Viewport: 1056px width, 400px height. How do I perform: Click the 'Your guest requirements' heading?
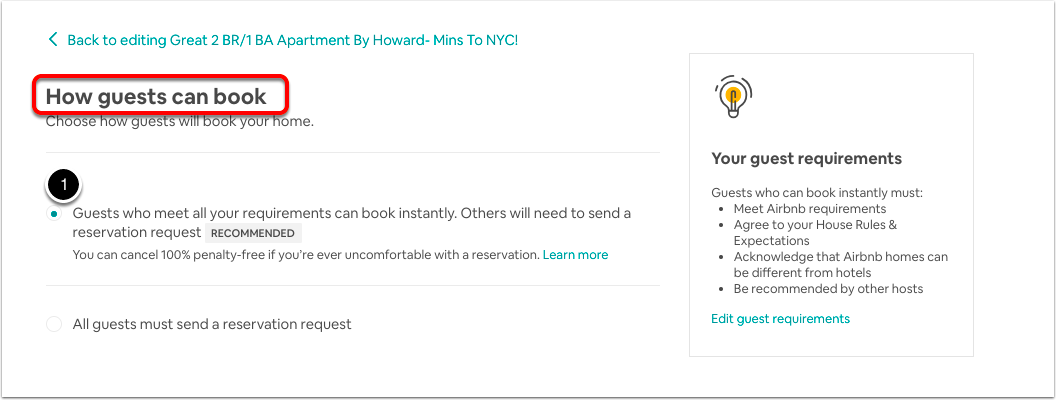[x=806, y=159]
